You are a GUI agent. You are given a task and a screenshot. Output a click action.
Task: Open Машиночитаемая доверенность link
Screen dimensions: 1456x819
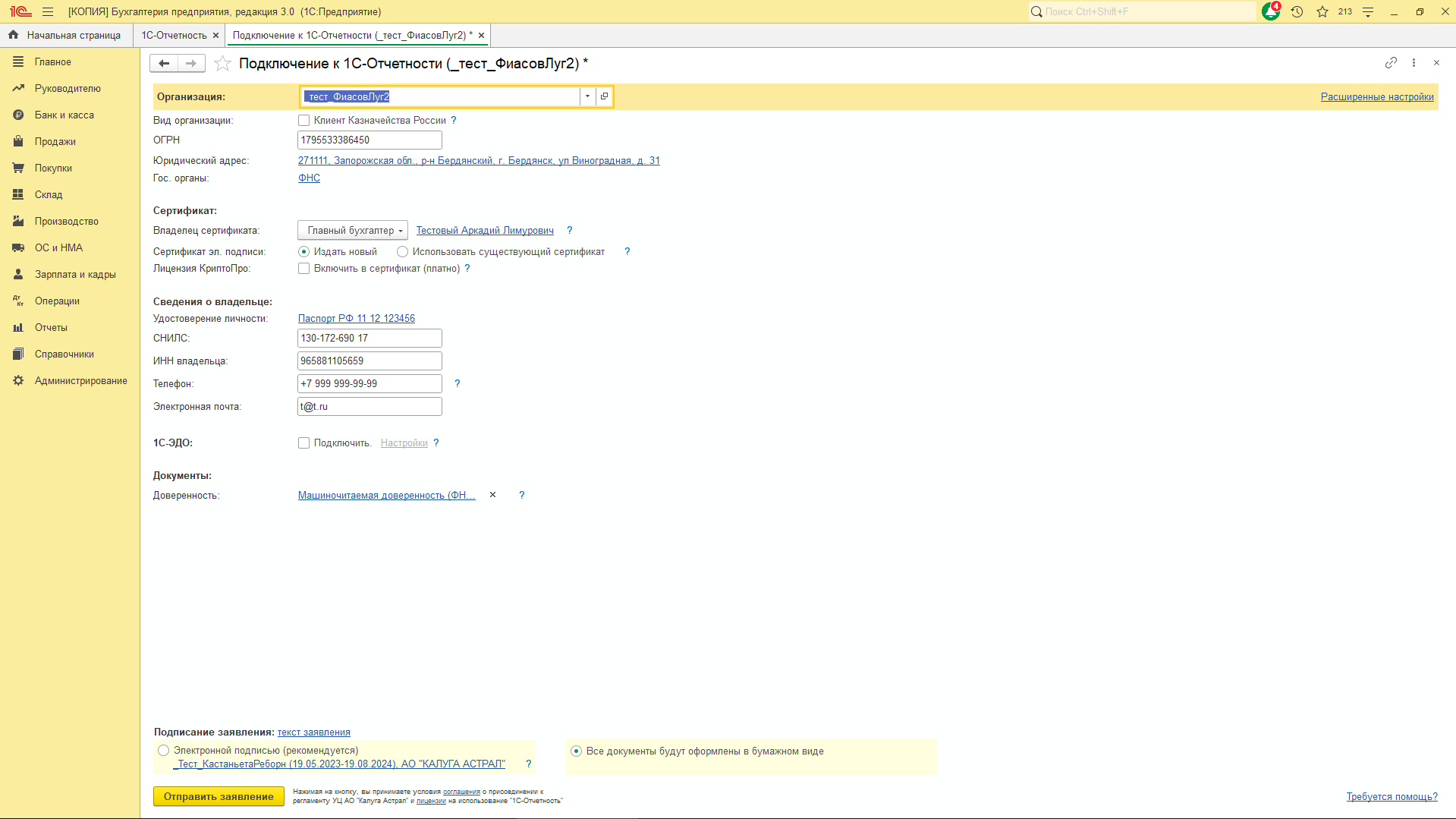pyautogui.click(x=387, y=495)
